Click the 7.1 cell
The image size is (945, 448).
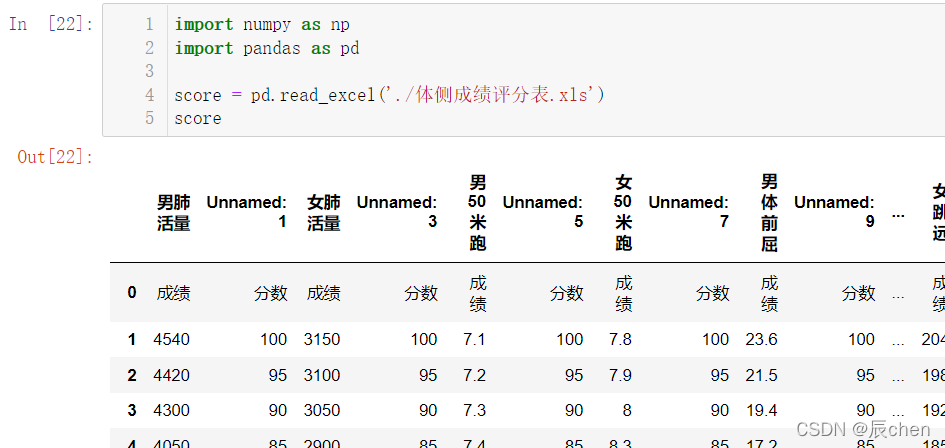pos(474,339)
